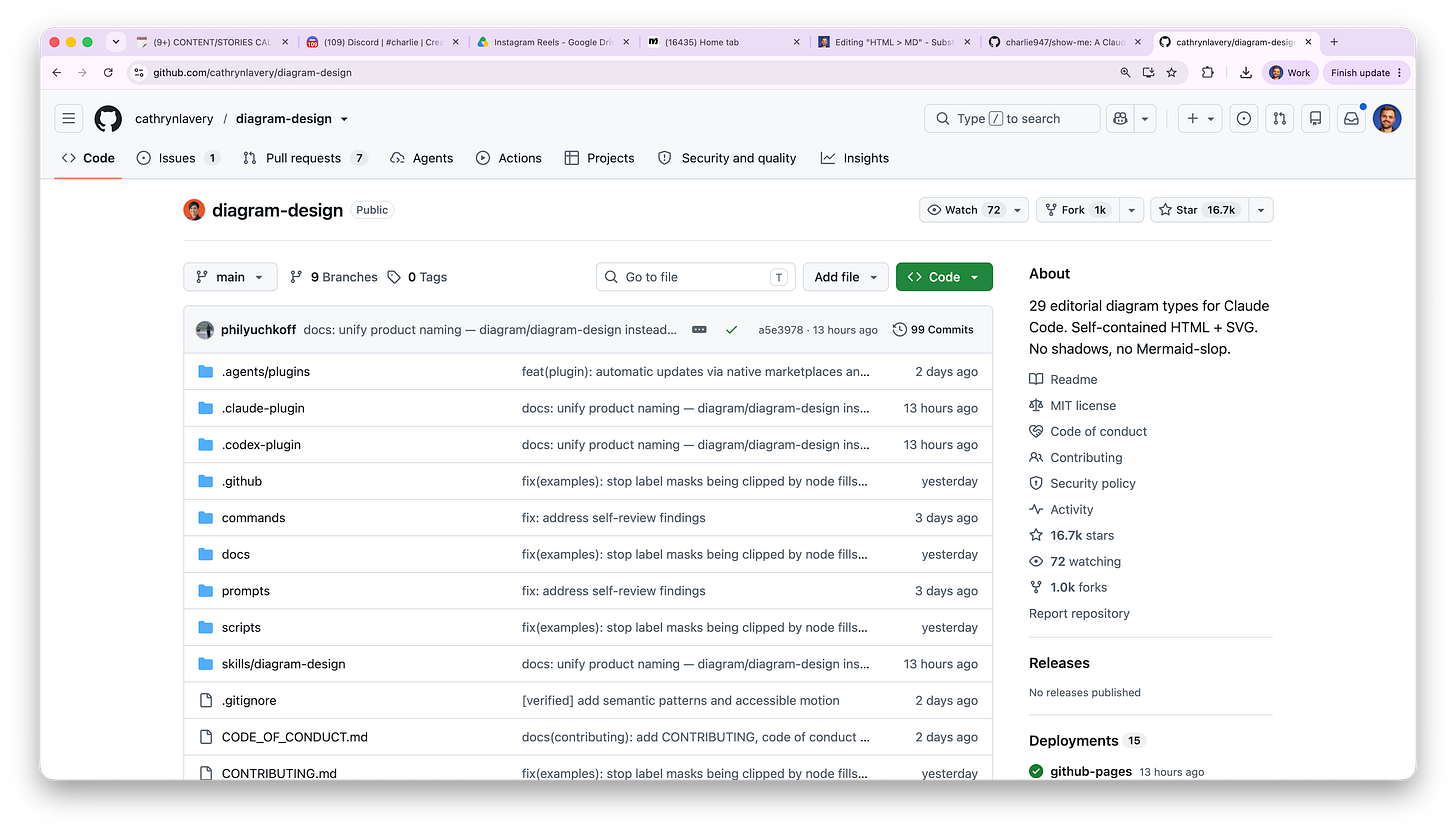This screenshot has height=833, width=1456.
Task: Fork the repository with the Fork button
Action: click(1077, 210)
